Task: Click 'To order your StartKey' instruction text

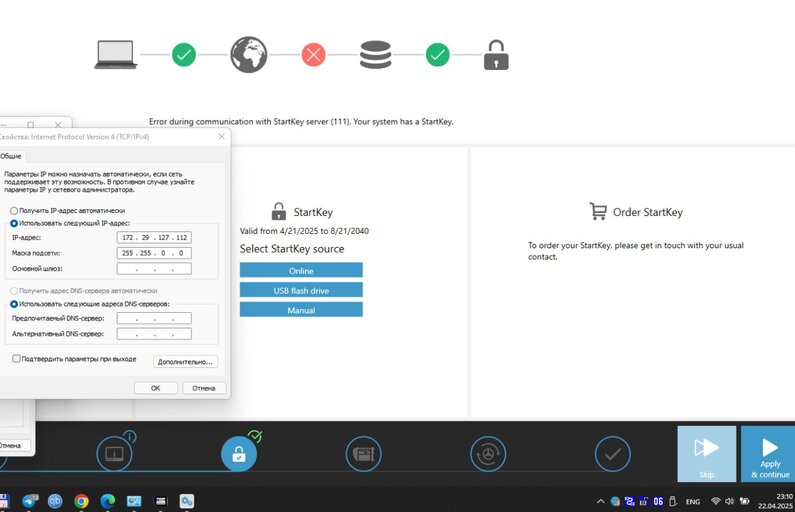Action: click(x=636, y=251)
